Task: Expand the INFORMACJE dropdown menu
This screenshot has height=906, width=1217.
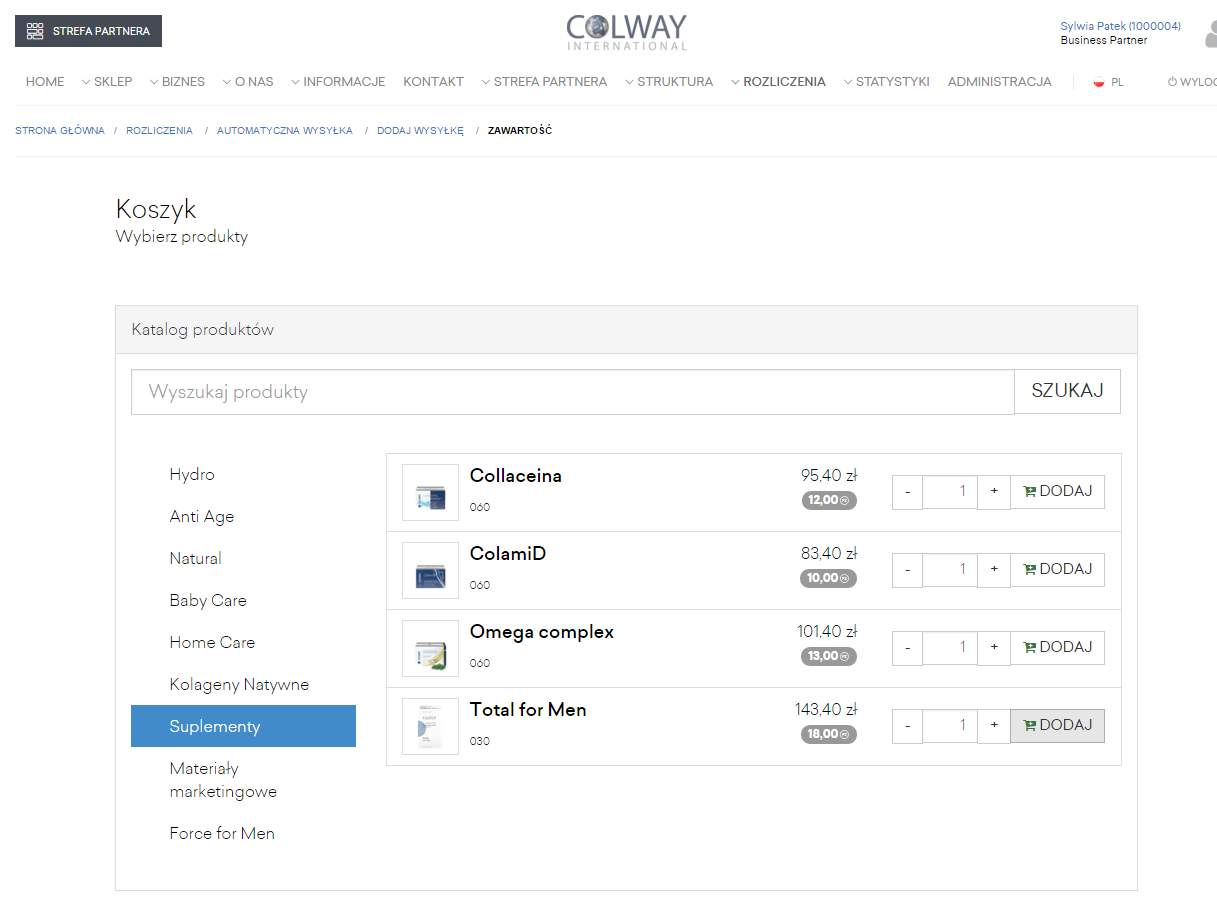Action: pos(338,82)
